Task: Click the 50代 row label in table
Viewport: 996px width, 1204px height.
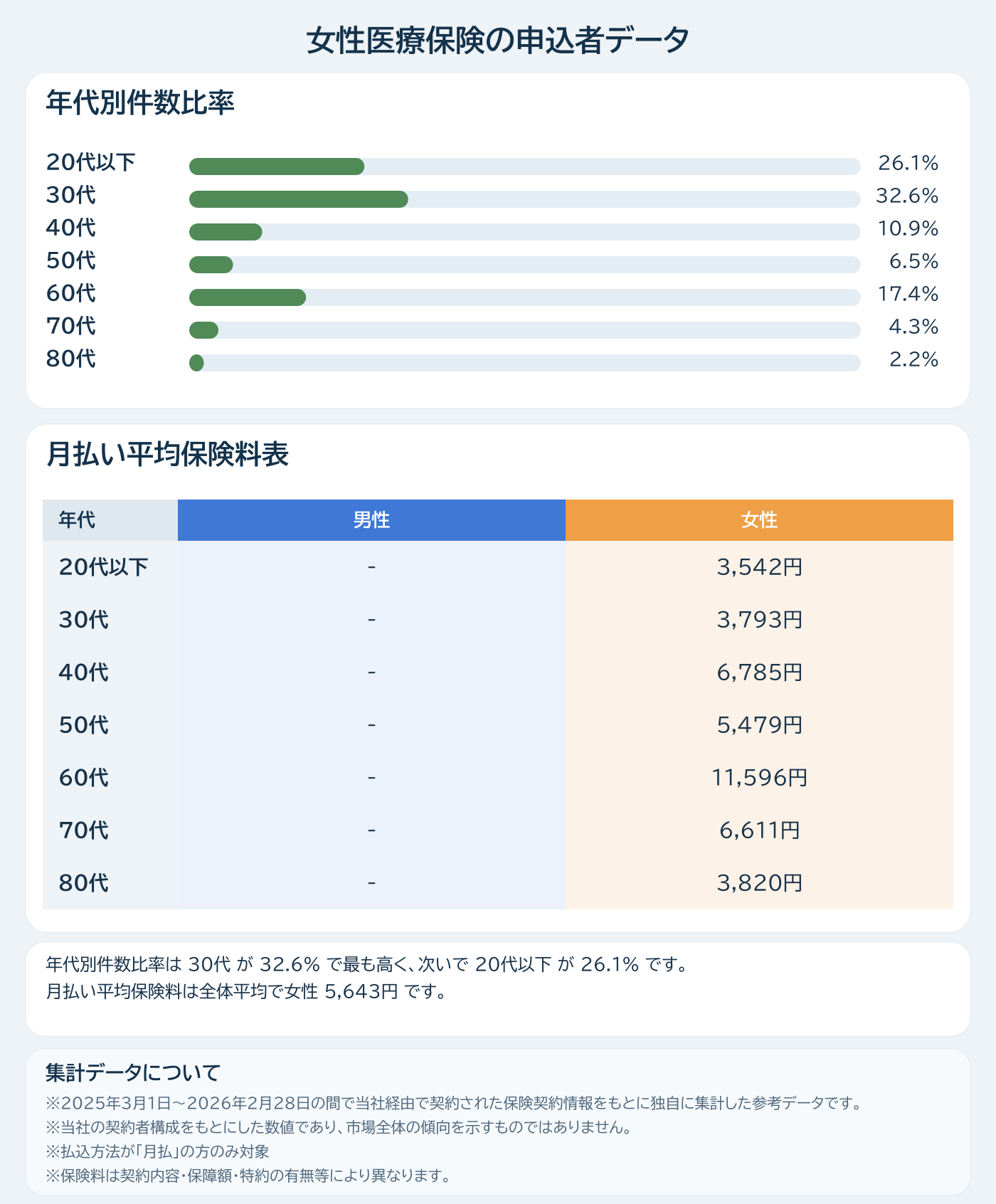Action: click(84, 725)
